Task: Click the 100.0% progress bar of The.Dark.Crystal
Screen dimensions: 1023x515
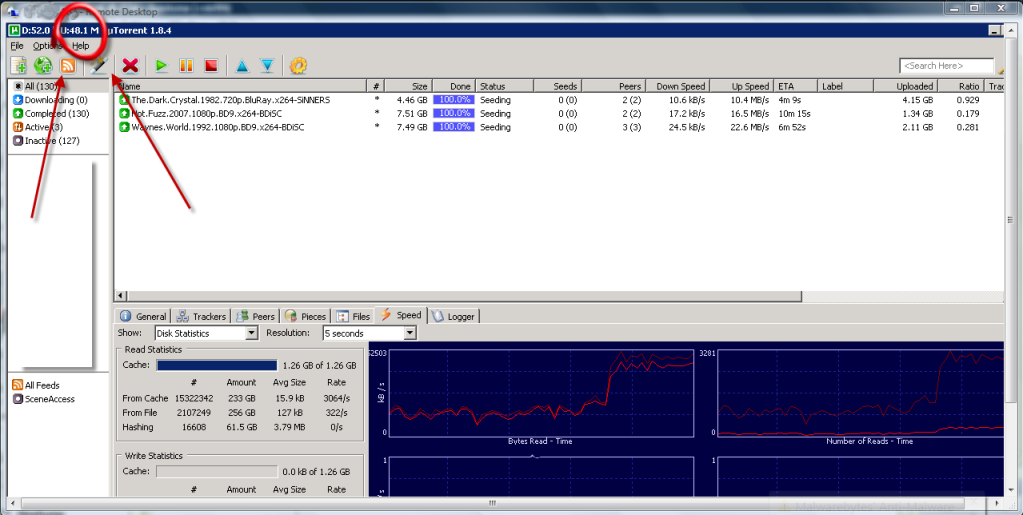Action: (453, 100)
